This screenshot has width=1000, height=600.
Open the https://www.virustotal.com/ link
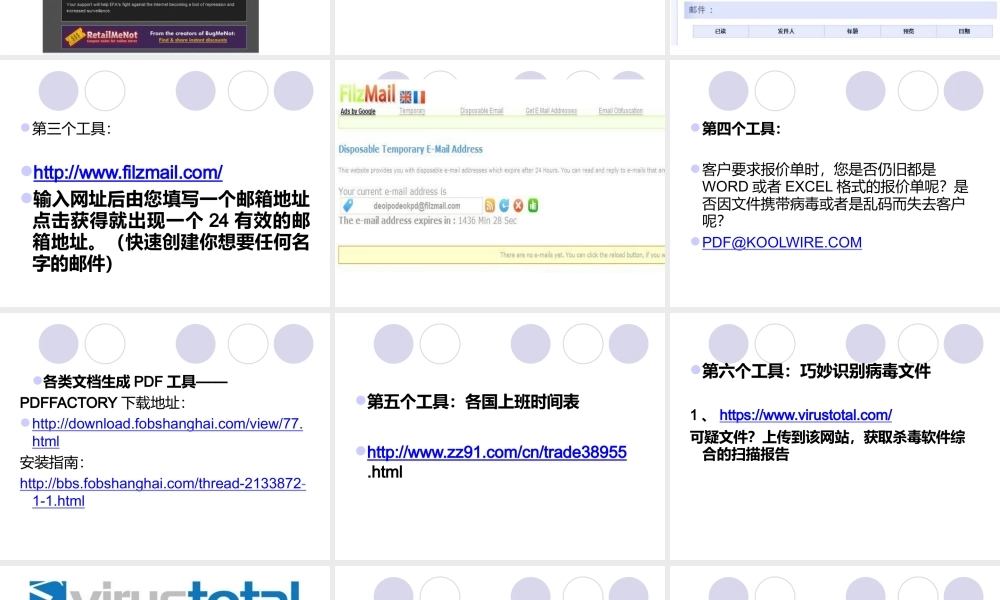pos(805,415)
